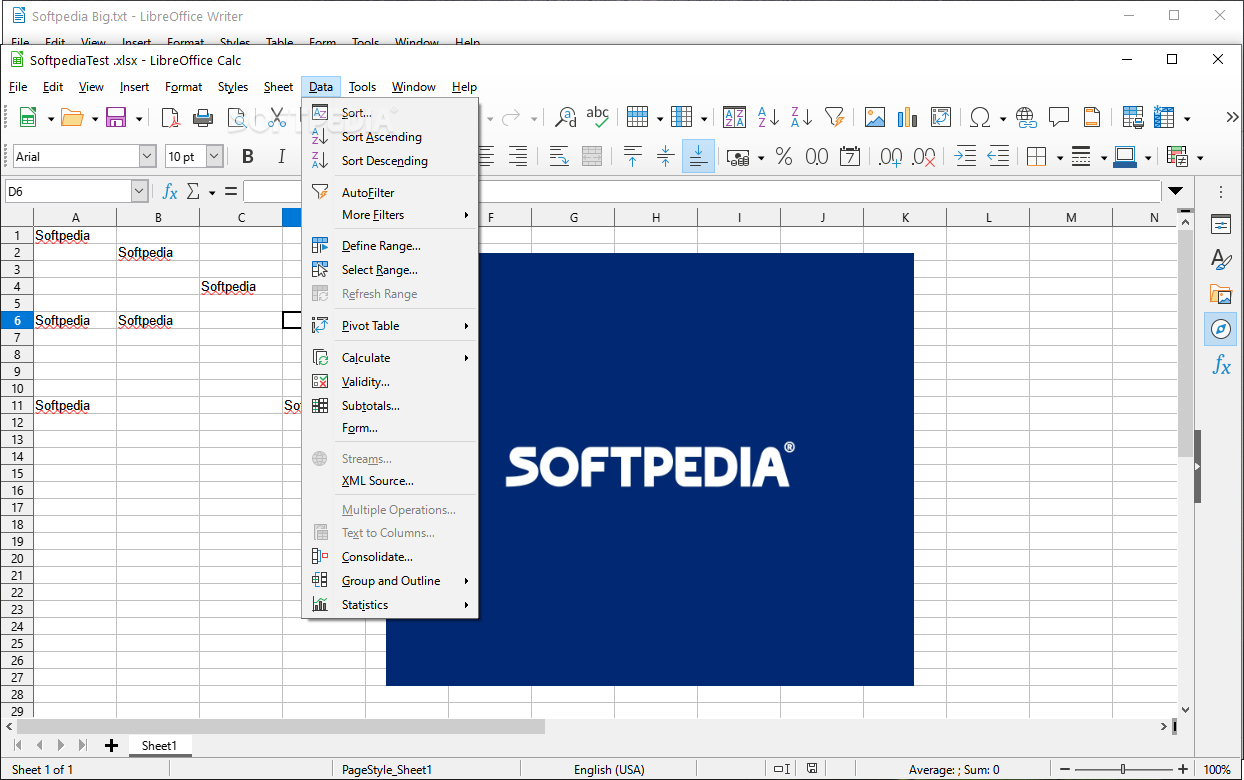Export directly as PDF icon
Screen dimensions: 1244x780
(x=170, y=118)
